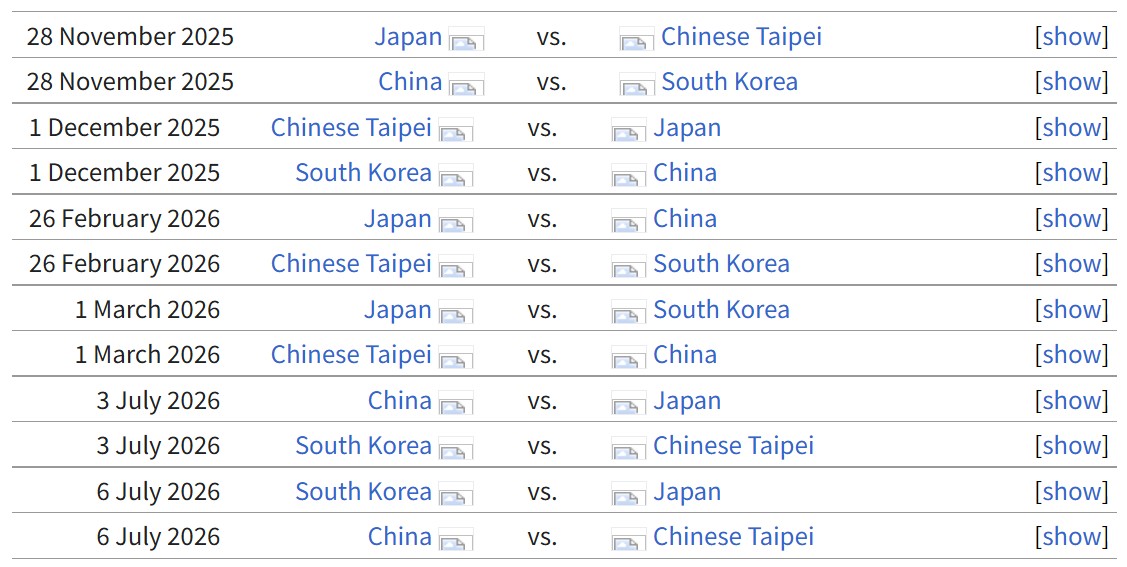Click Chinese Taipei's home flag icon, 1 December
This screenshot has height=567, width=1127.
[x=455, y=132]
